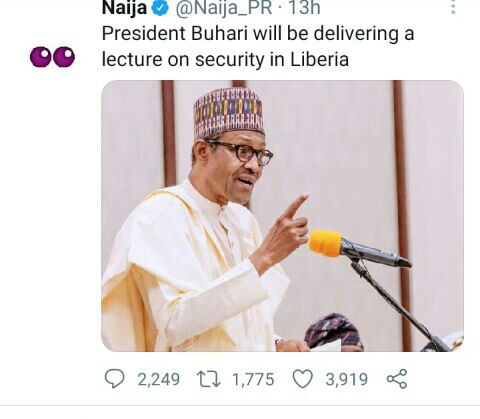Click the purple eyes emoji
The width and height of the screenshot is (480, 419).
(52, 57)
